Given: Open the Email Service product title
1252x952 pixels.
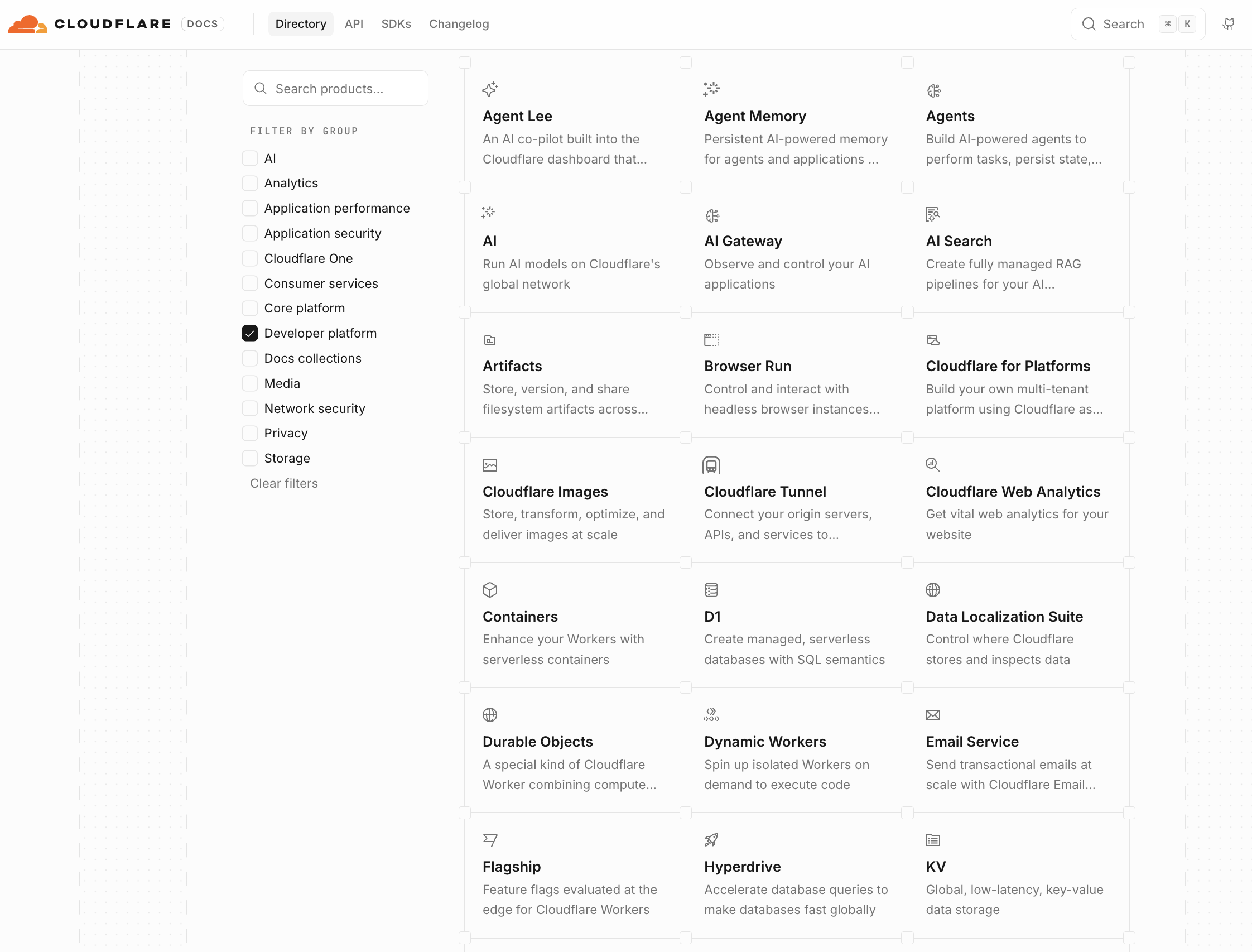Looking at the screenshot, I should 972,741.
